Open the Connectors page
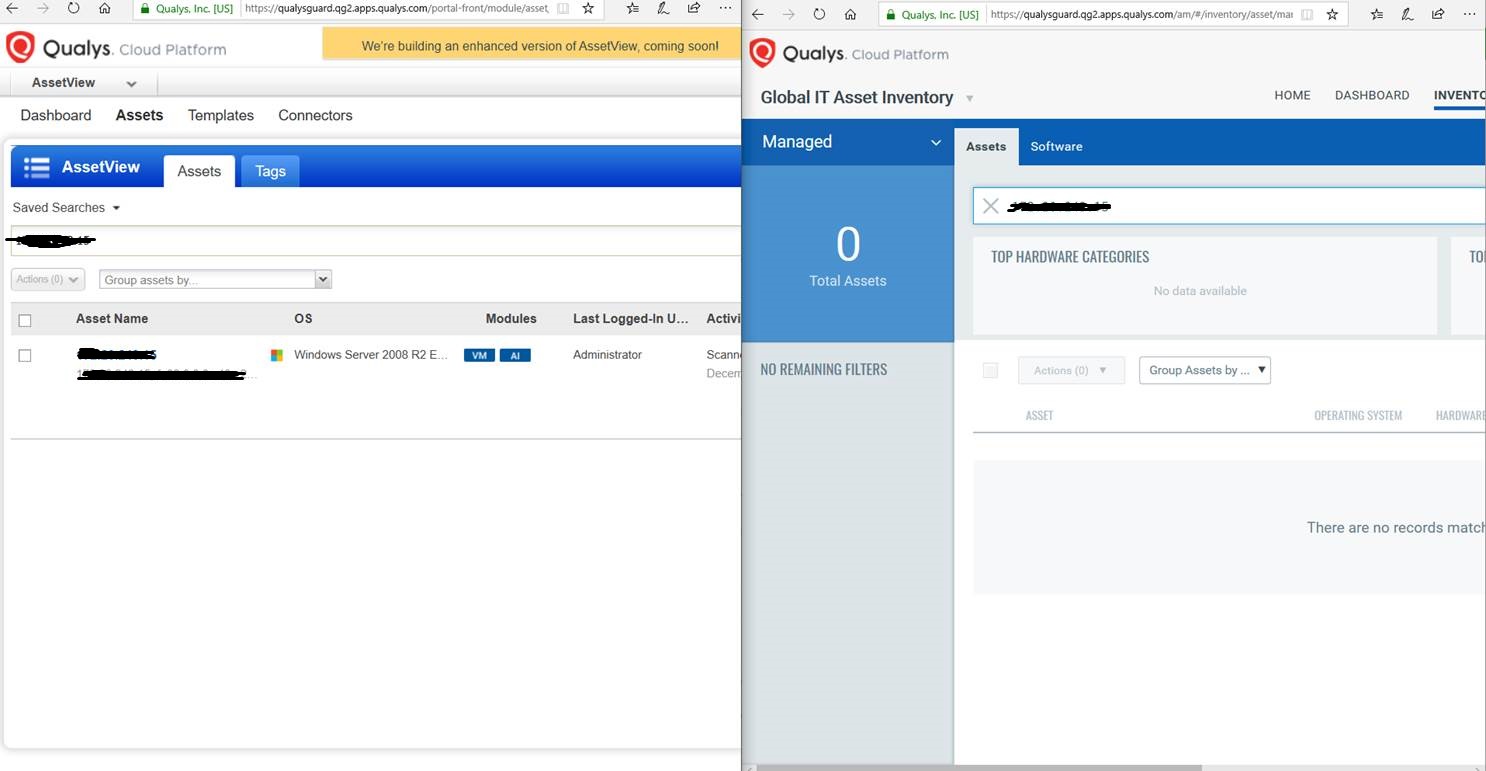1486x771 pixels. (315, 115)
